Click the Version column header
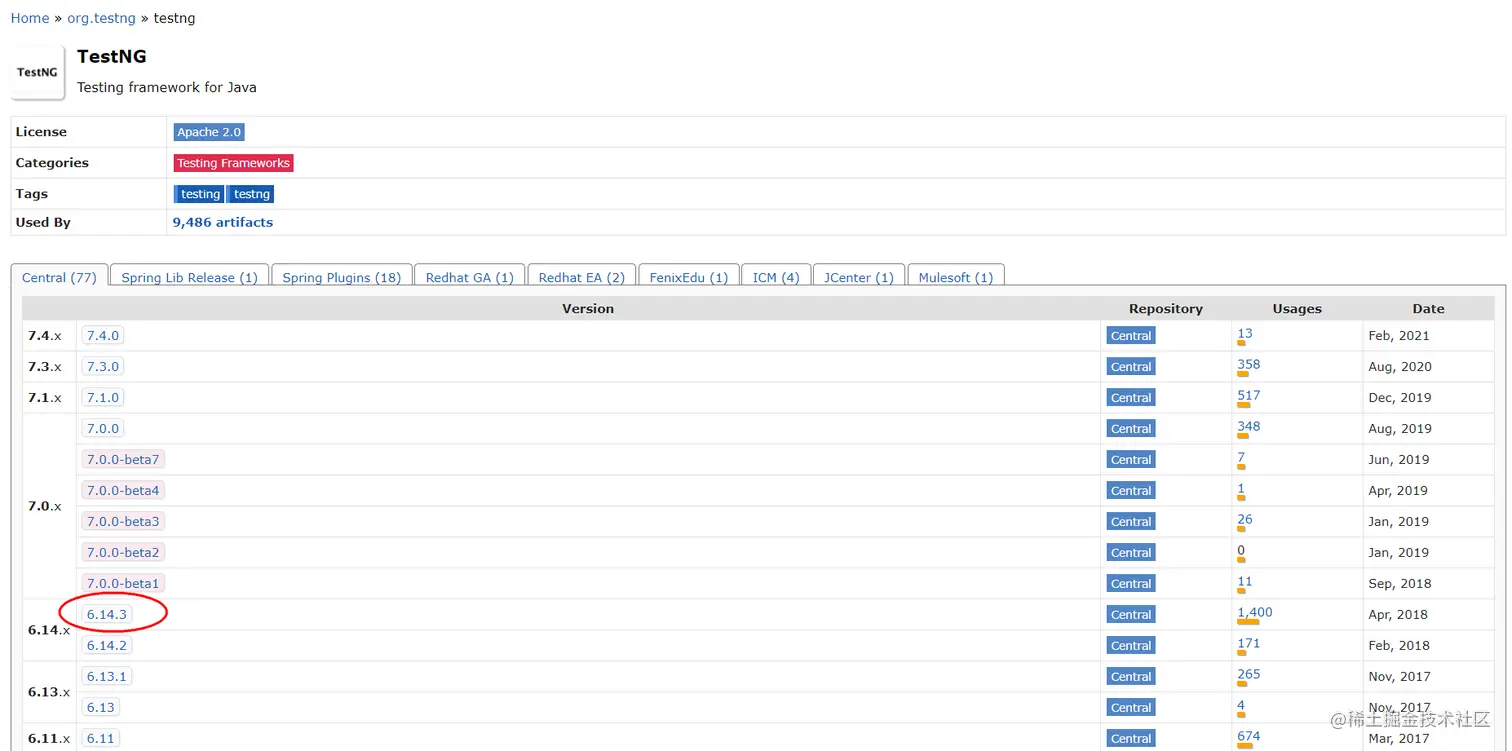This screenshot has width=1512, height=751. [588, 309]
